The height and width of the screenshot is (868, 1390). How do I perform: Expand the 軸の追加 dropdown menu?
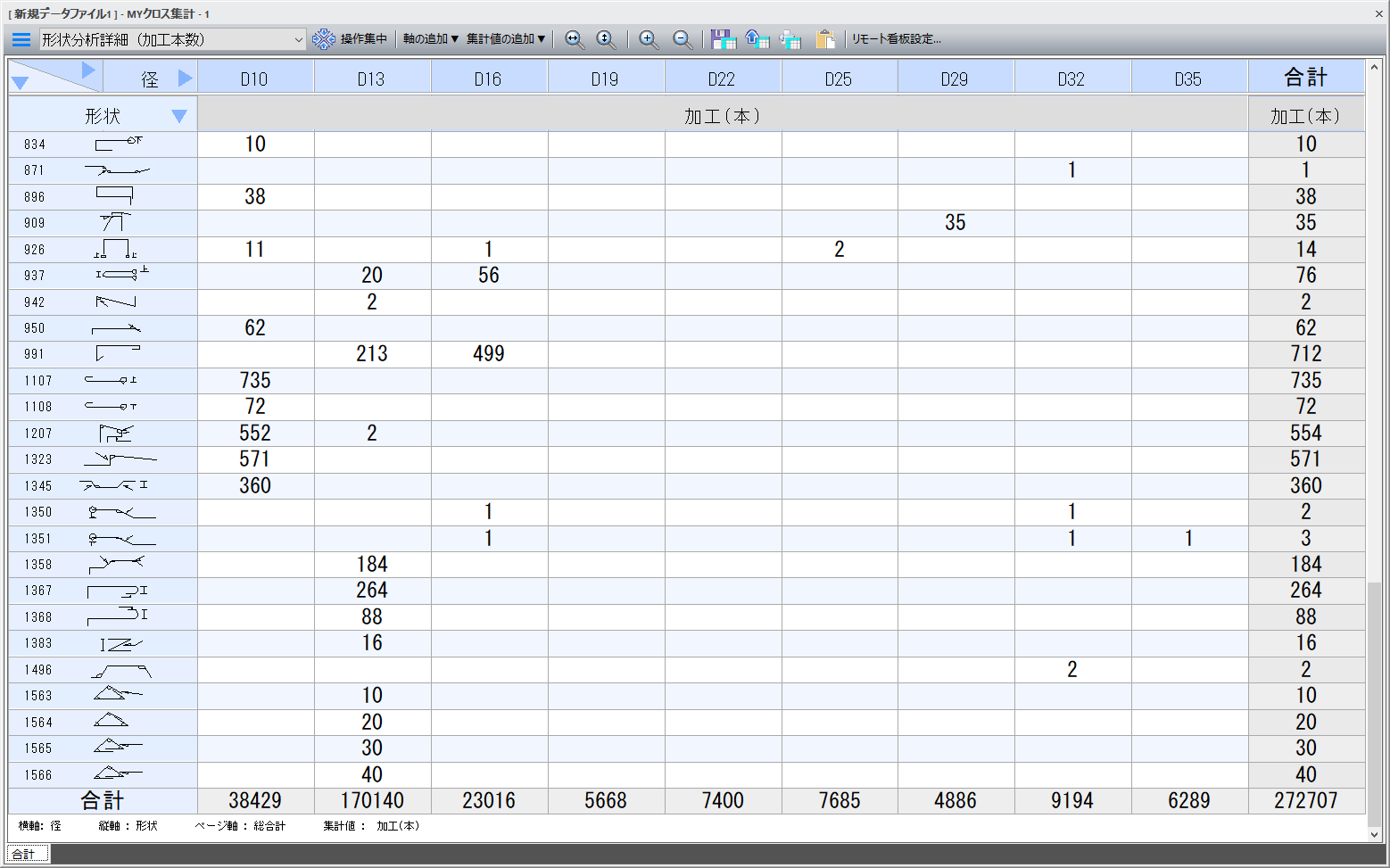[430, 39]
